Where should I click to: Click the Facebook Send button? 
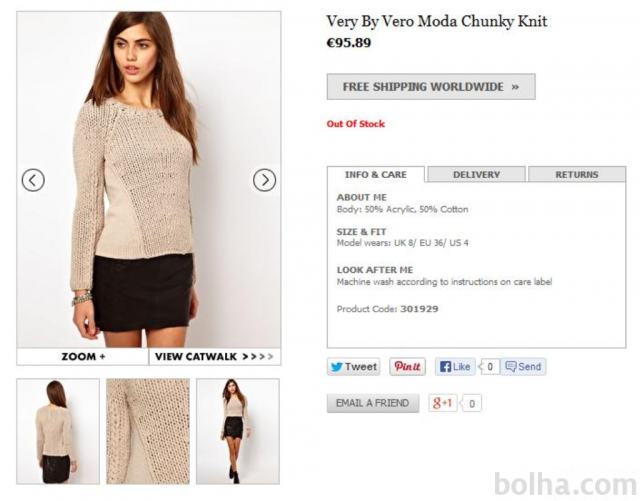[523, 367]
